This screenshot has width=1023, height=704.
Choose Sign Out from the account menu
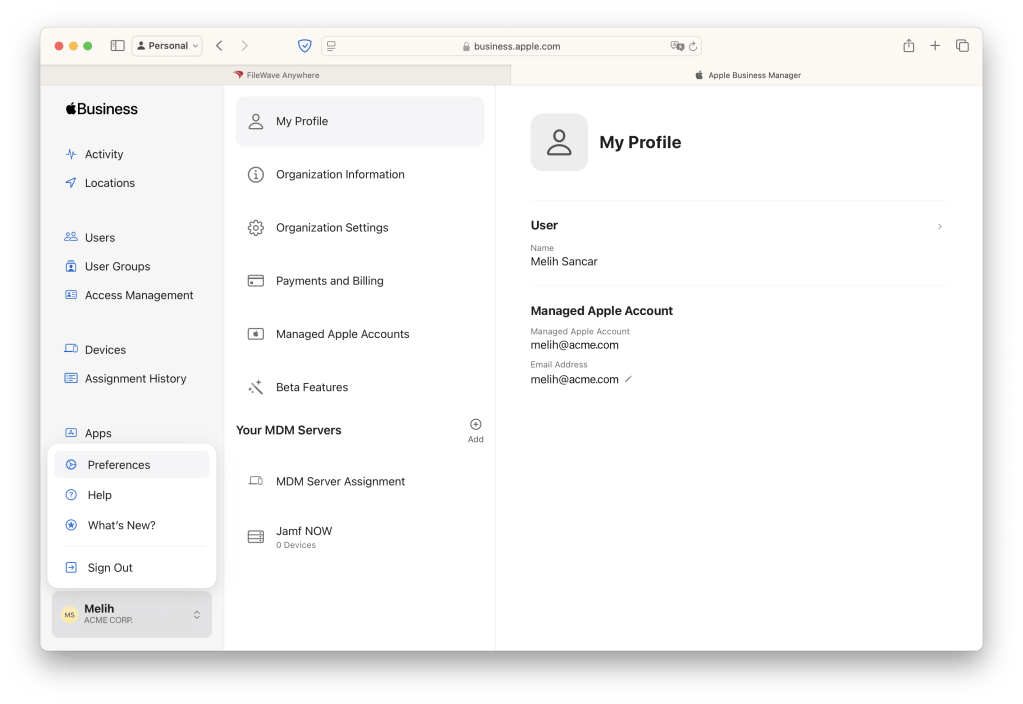coord(110,568)
